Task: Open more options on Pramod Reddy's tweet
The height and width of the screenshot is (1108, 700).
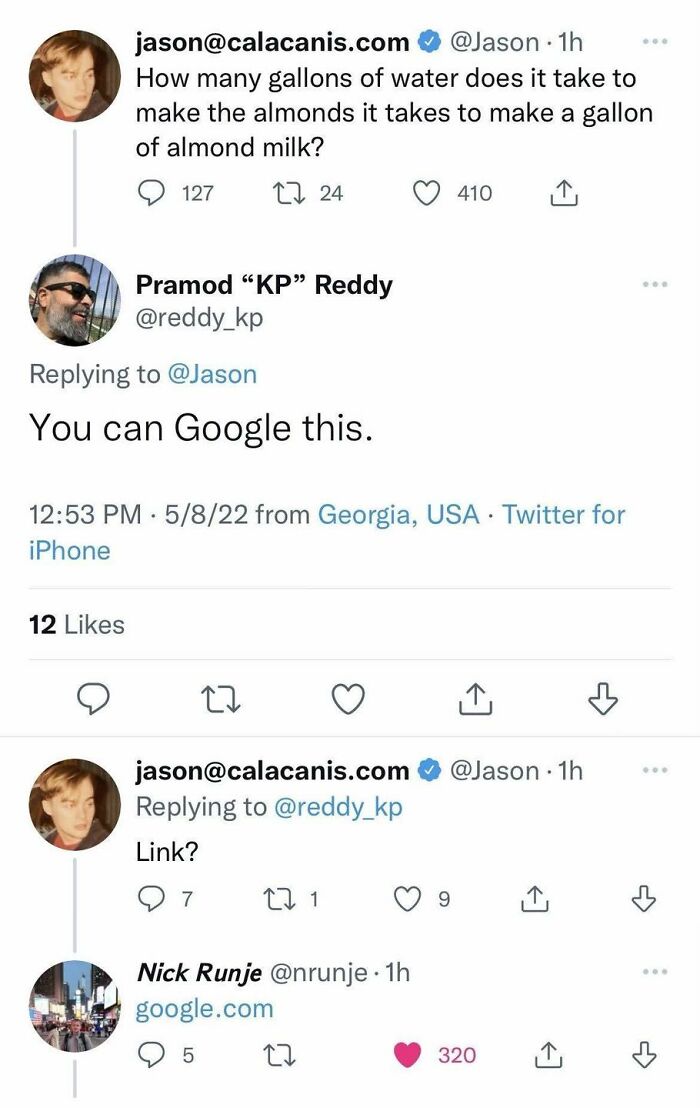Action: coord(655,285)
